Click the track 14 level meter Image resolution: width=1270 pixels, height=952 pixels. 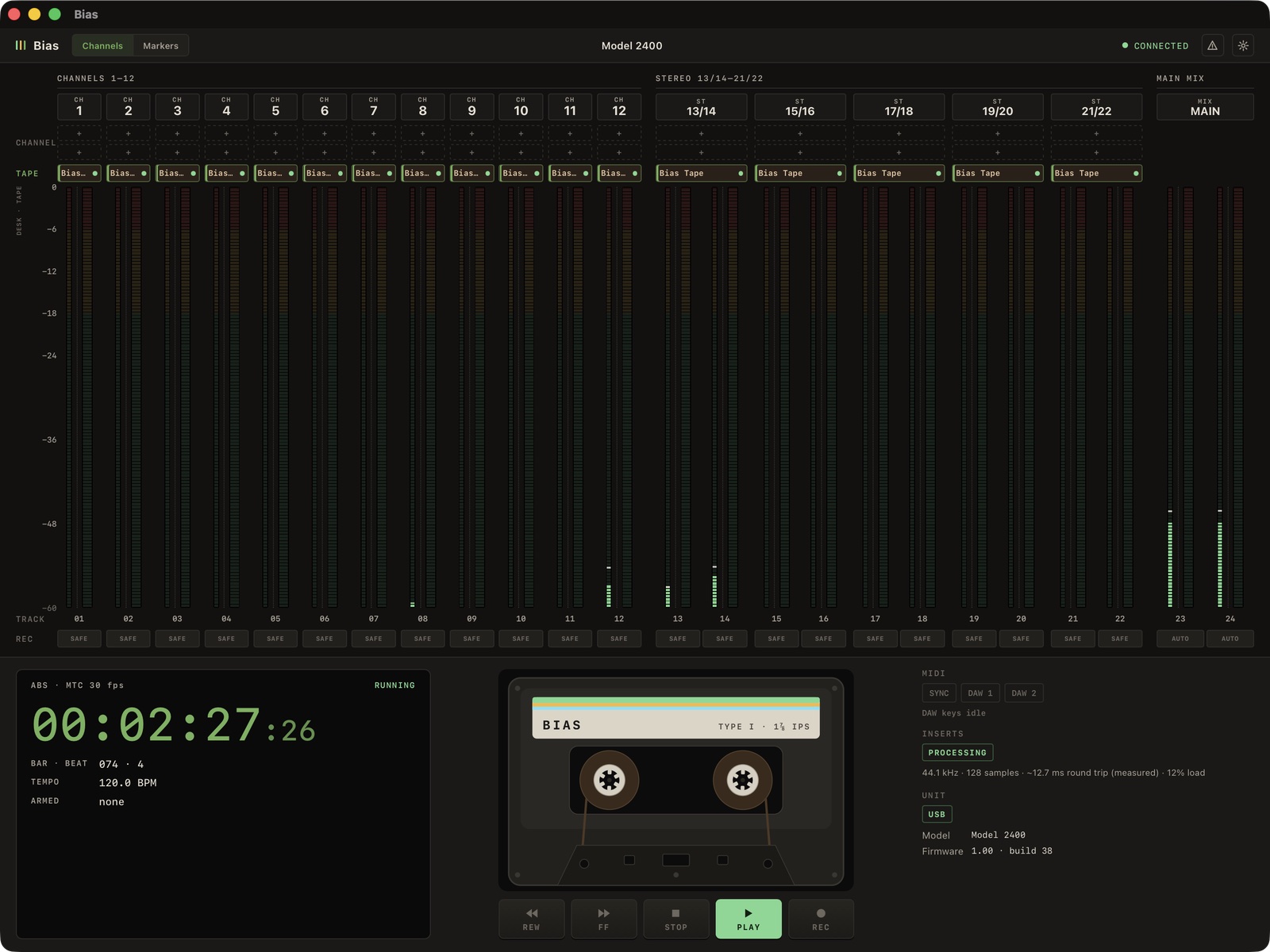pos(724,397)
